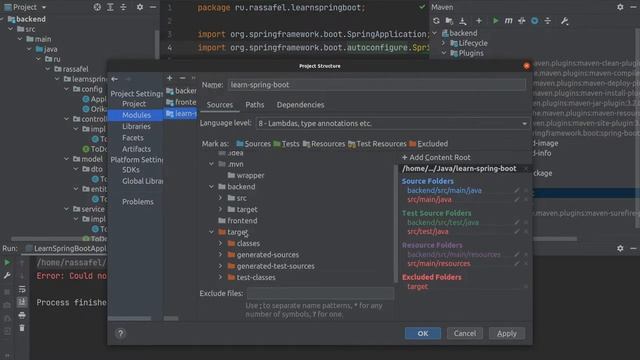
Task: Confirm with OK button
Action: (x=423, y=333)
